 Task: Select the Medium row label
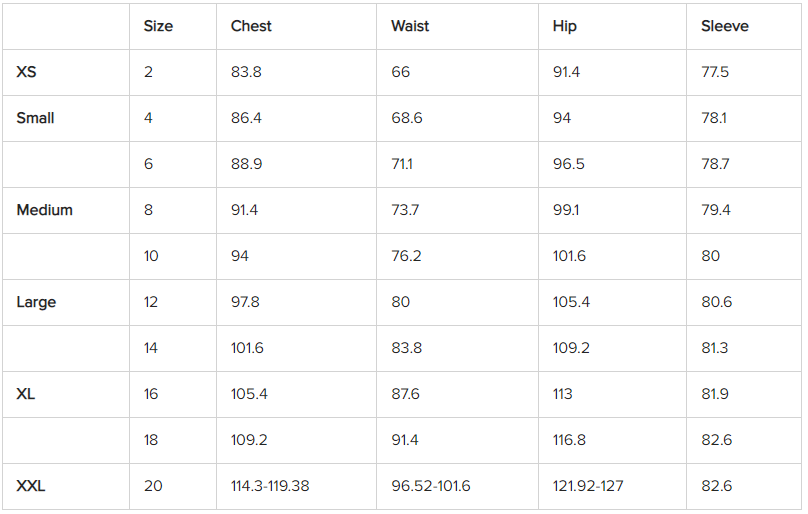(44, 210)
